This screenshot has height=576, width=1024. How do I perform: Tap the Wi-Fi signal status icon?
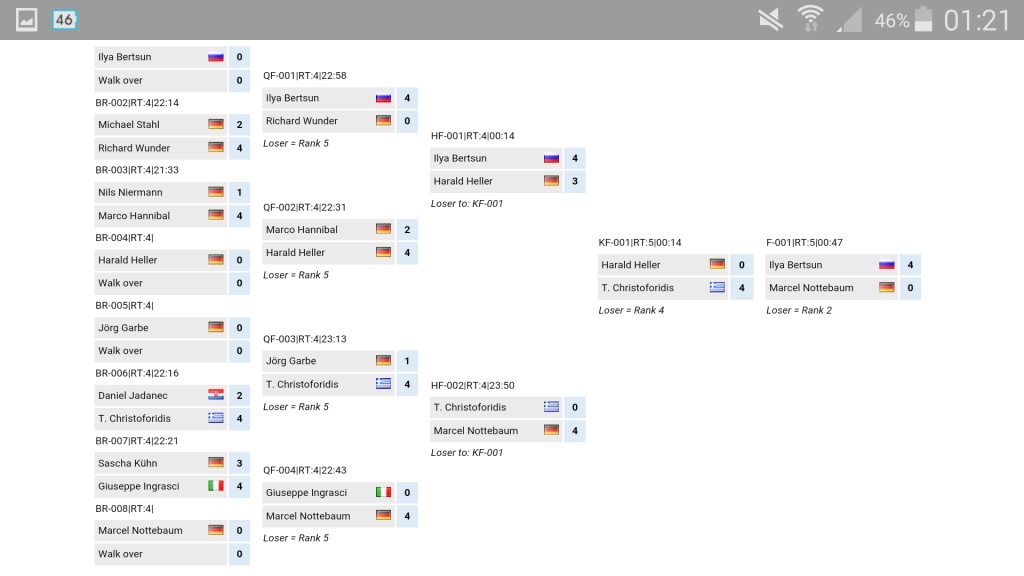tap(810, 19)
